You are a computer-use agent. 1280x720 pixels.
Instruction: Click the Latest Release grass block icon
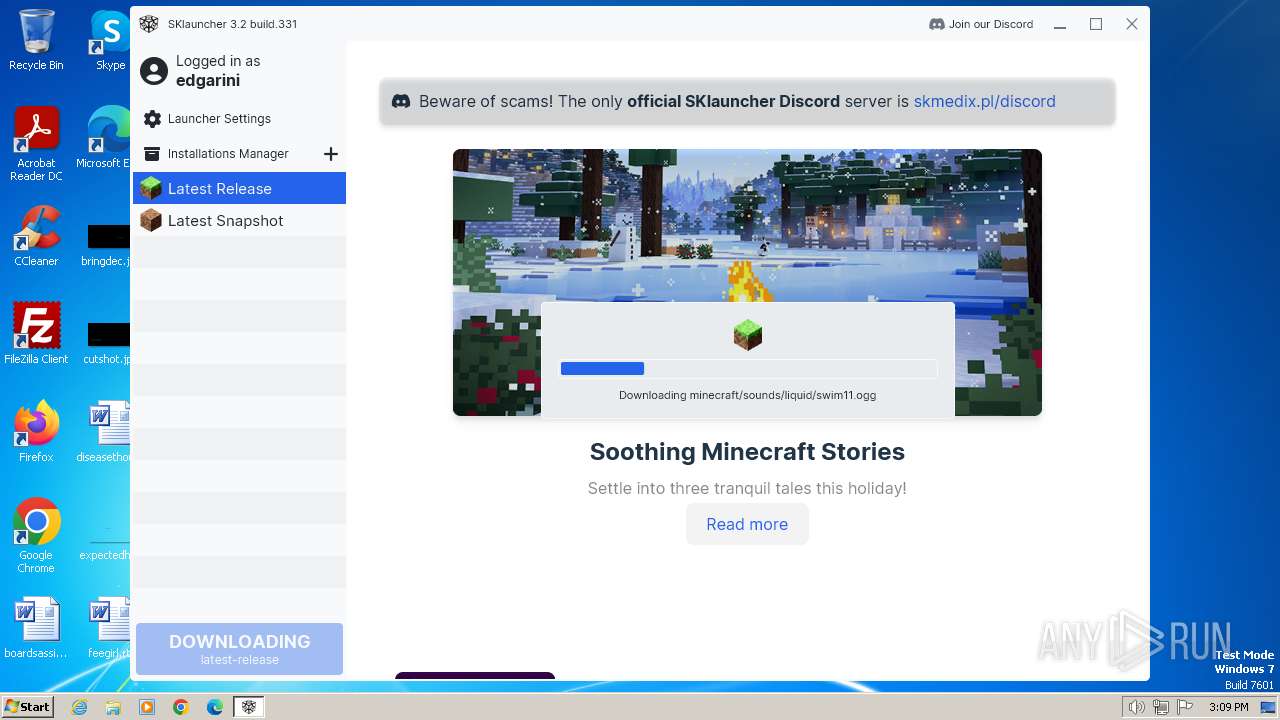pos(151,188)
